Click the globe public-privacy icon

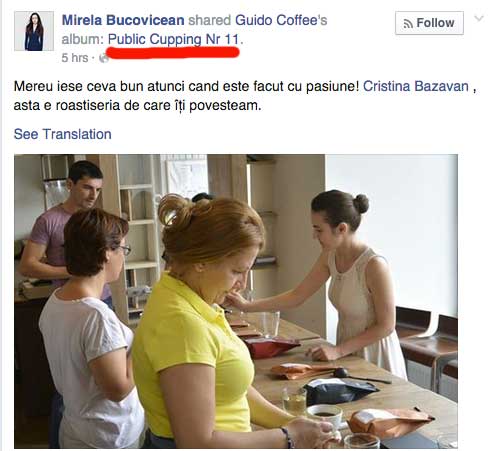[x=104, y=58]
